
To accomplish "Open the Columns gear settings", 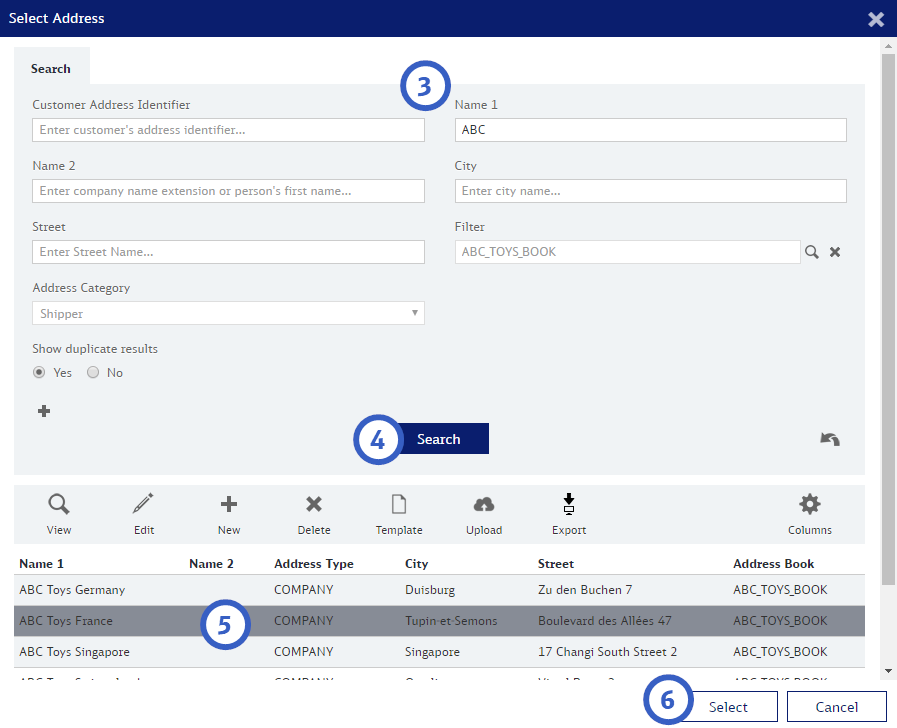I will point(809,504).
